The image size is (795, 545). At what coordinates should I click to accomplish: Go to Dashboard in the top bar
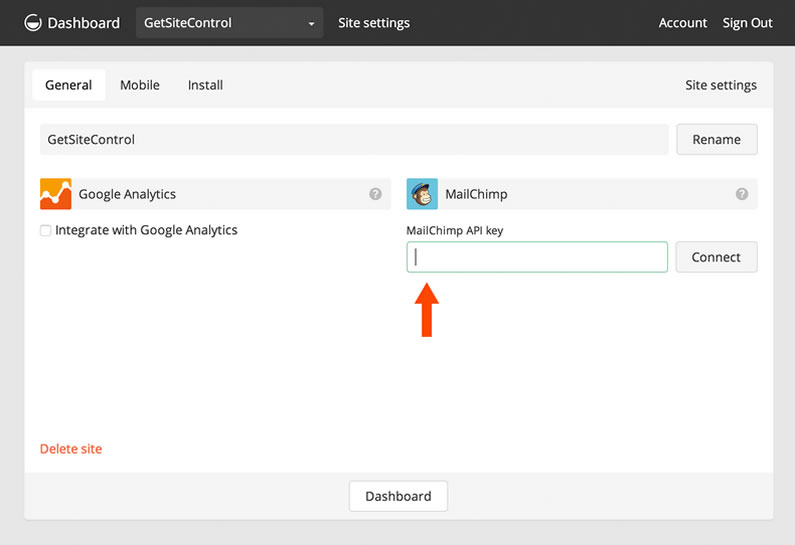pos(84,23)
